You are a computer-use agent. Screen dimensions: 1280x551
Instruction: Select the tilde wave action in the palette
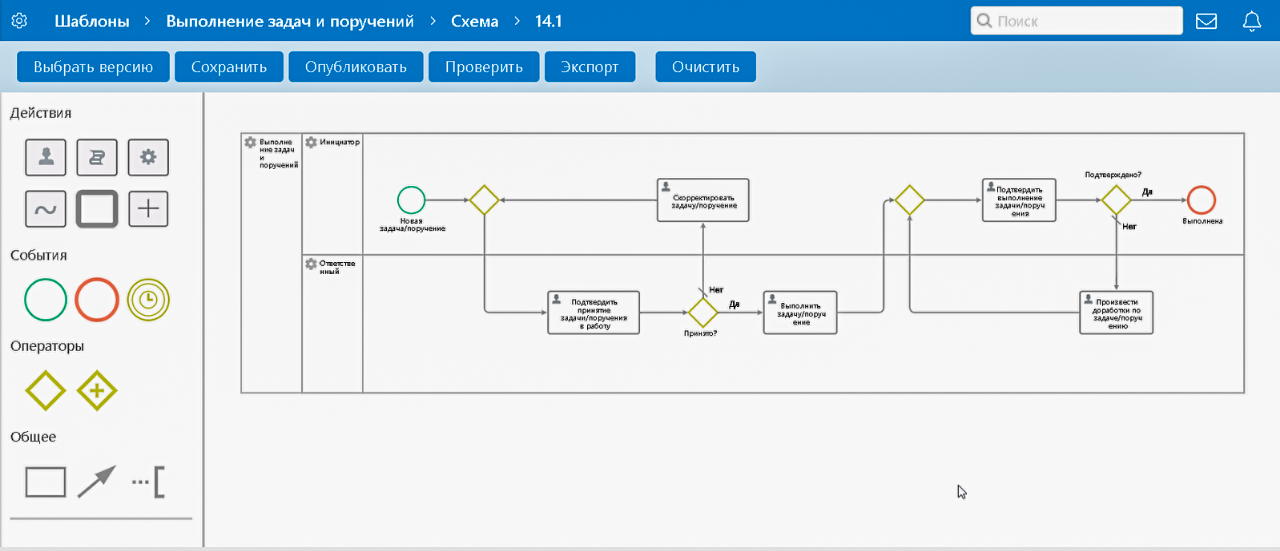pyautogui.click(x=46, y=209)
